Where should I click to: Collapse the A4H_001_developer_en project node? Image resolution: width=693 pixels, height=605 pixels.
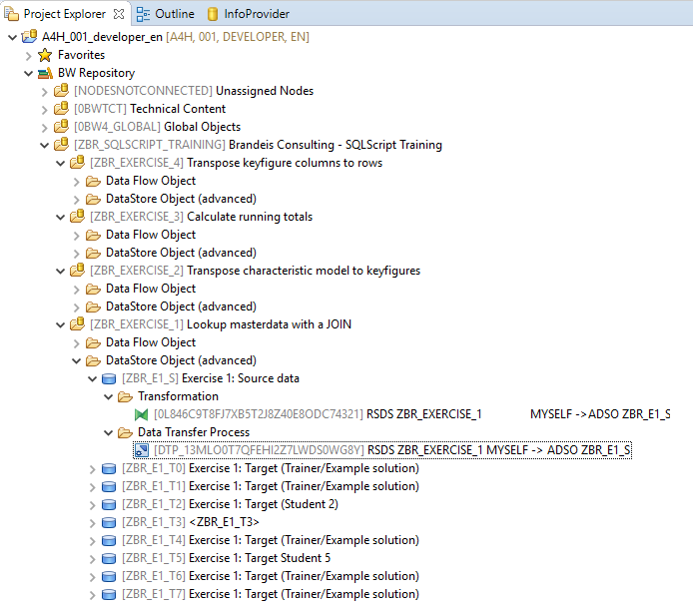(x=12, y=37)
